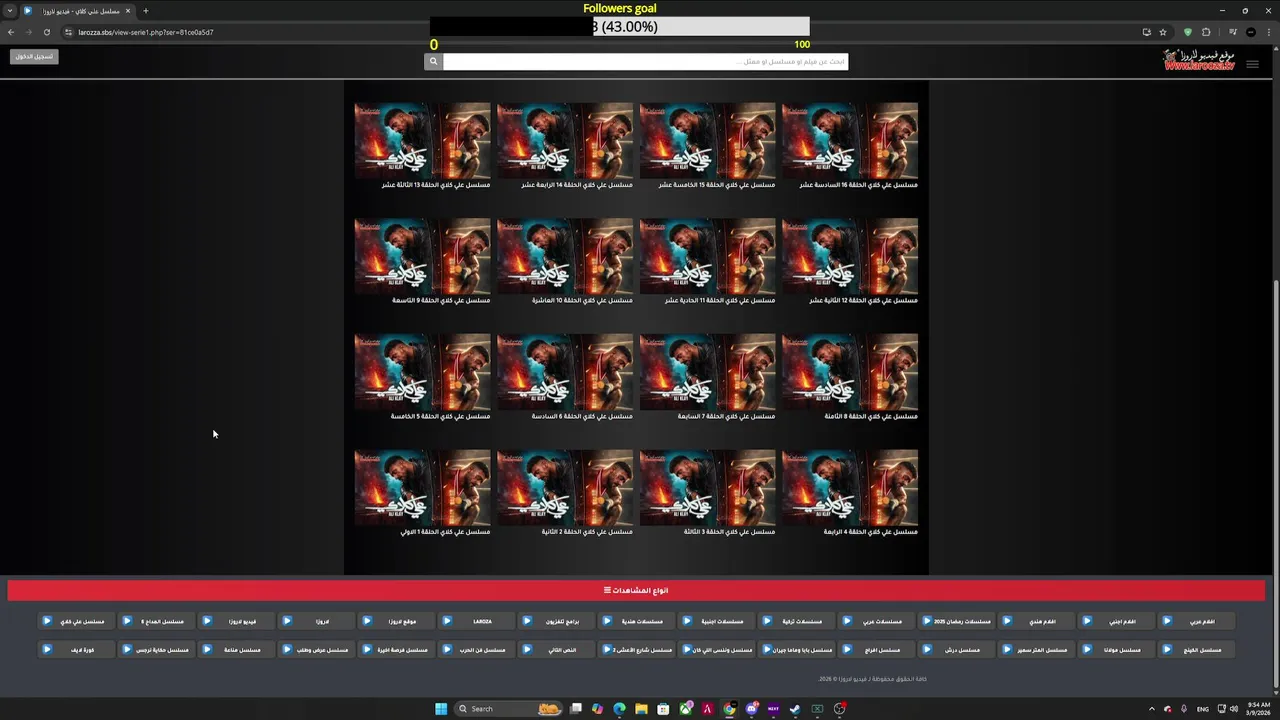Go back using the browser back arrow
Image resolution: width=1280 pixels, height=720 pixels.
(11, 32)
